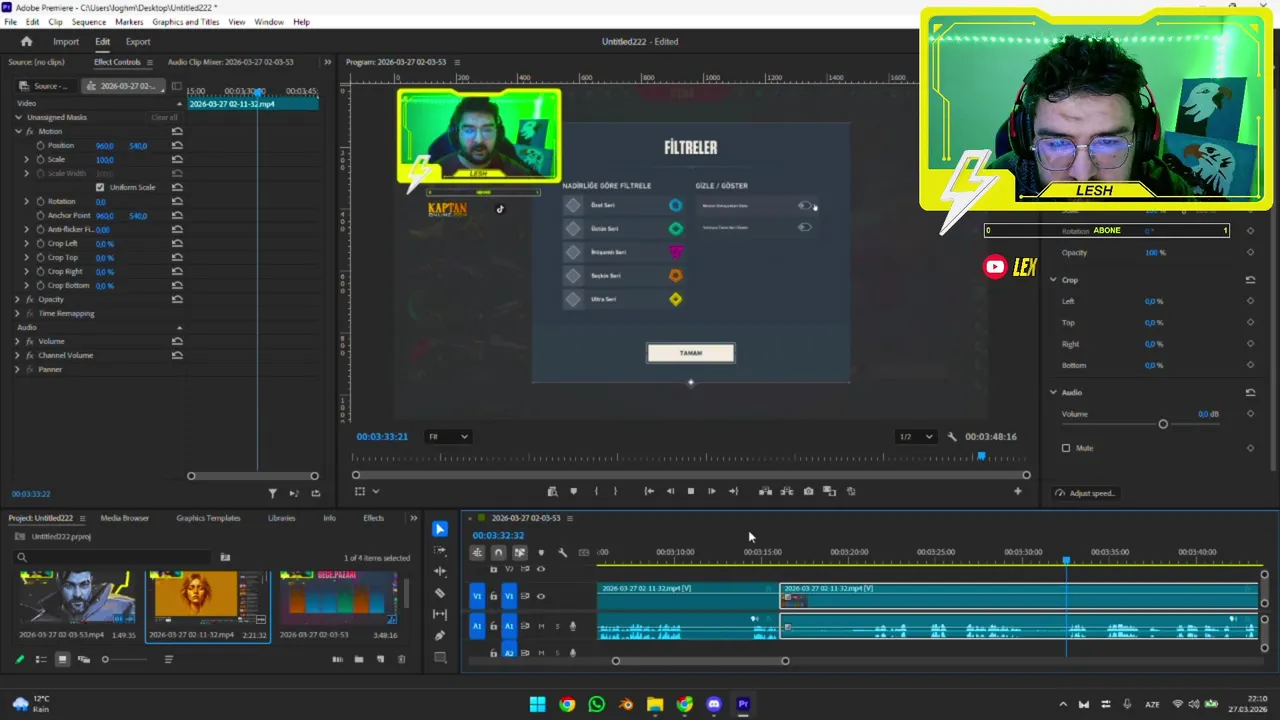Switch project panel to List view
The width and height of the screenshot is (1280, 720).
tap(41, 659)
